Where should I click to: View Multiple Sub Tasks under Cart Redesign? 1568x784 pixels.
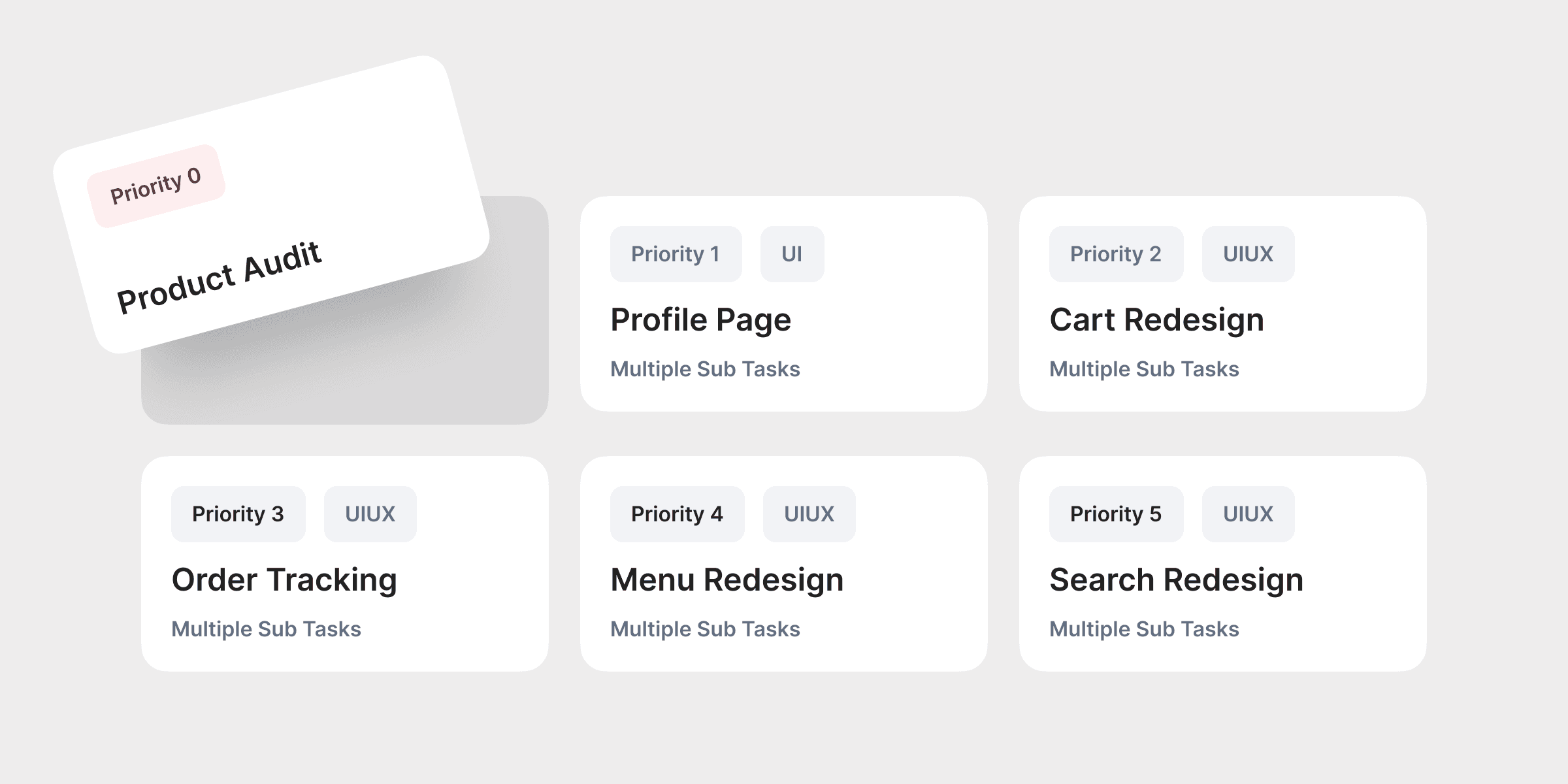(x=1144, y=369)
